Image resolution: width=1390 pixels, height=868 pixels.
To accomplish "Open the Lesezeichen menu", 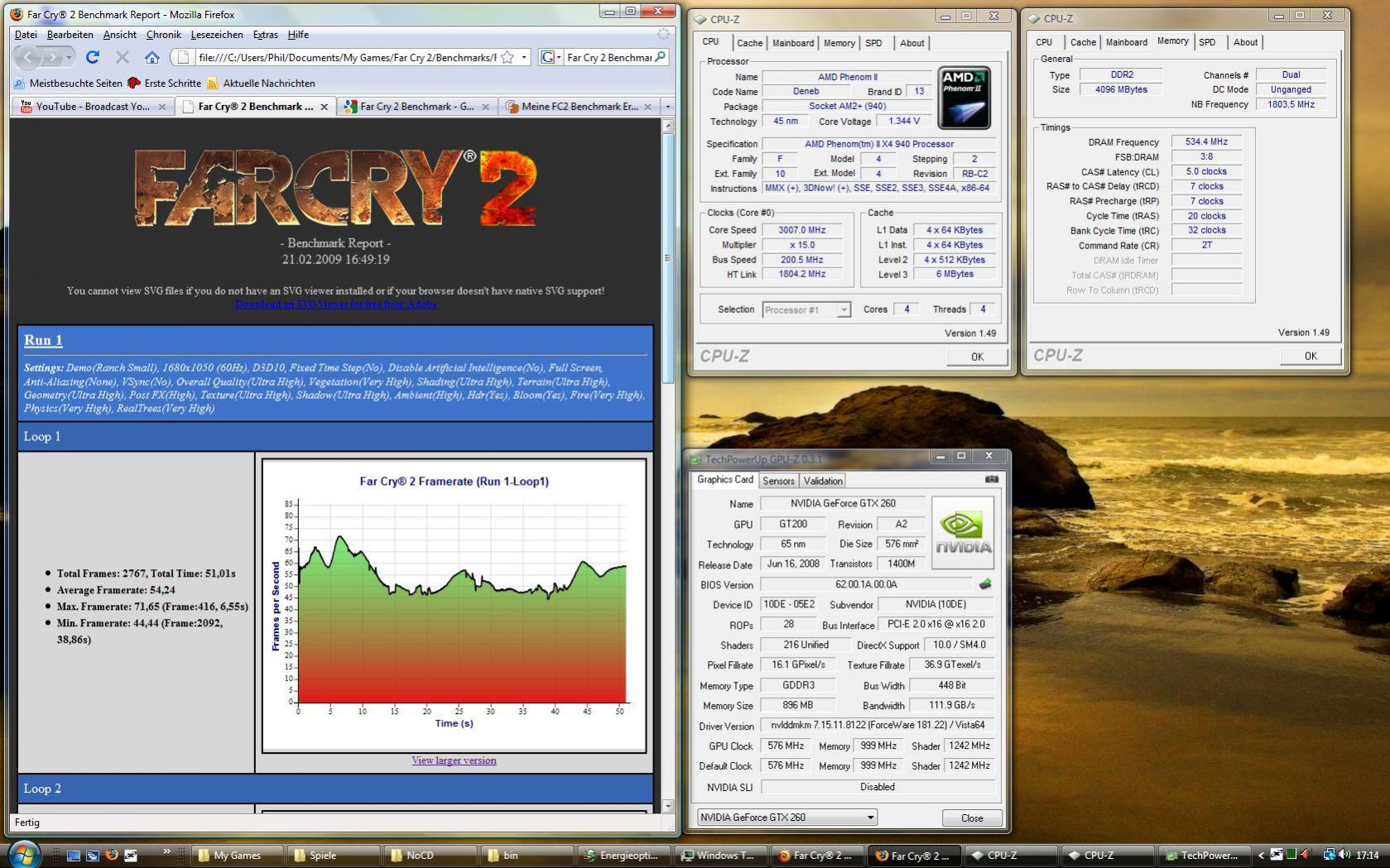I will pyautogui.click(x=217, y=35).
